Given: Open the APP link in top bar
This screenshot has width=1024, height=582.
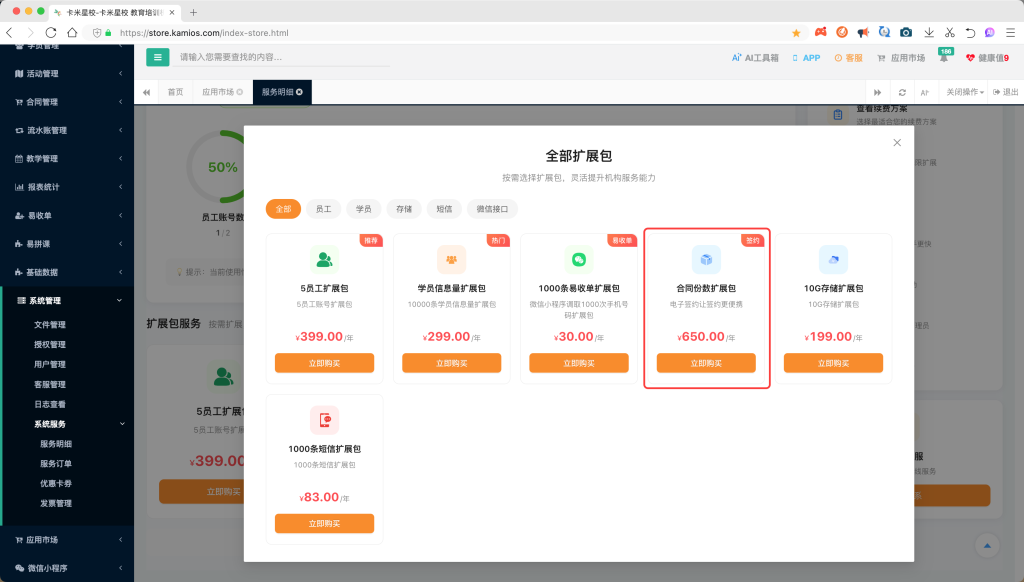Looking at the screenshot, I should 807,58.
